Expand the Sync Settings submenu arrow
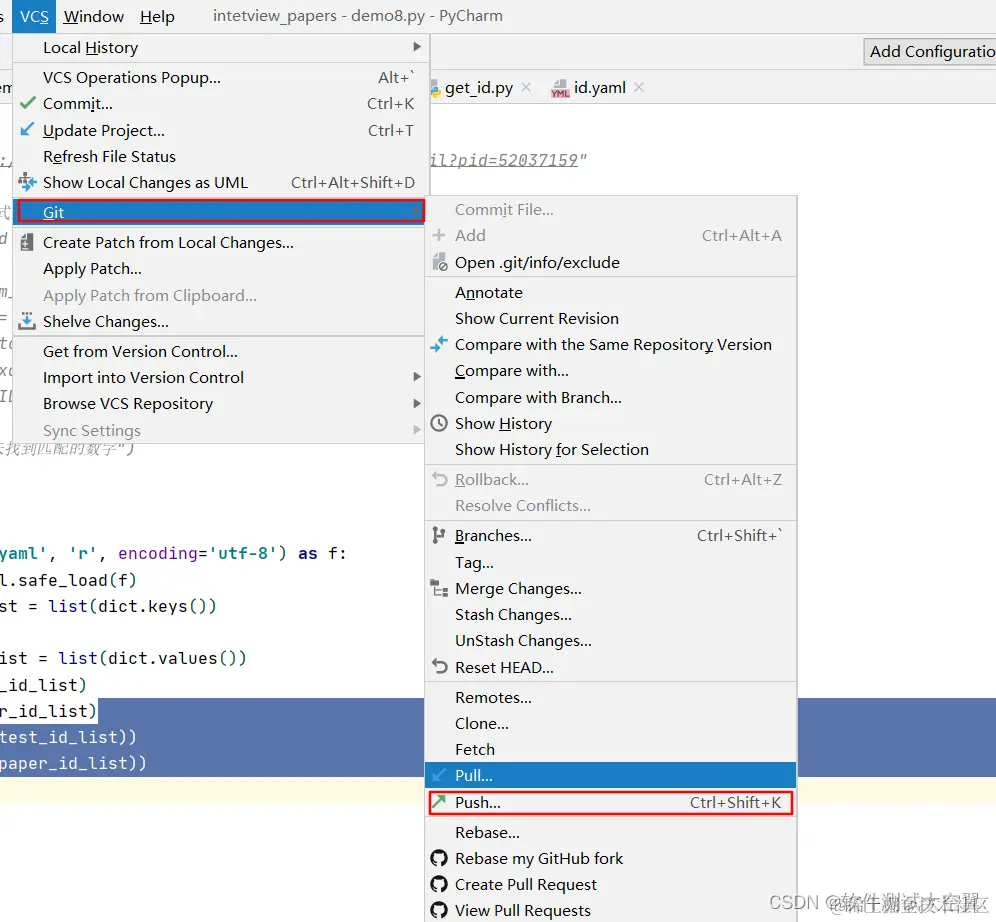 point(417,430)
